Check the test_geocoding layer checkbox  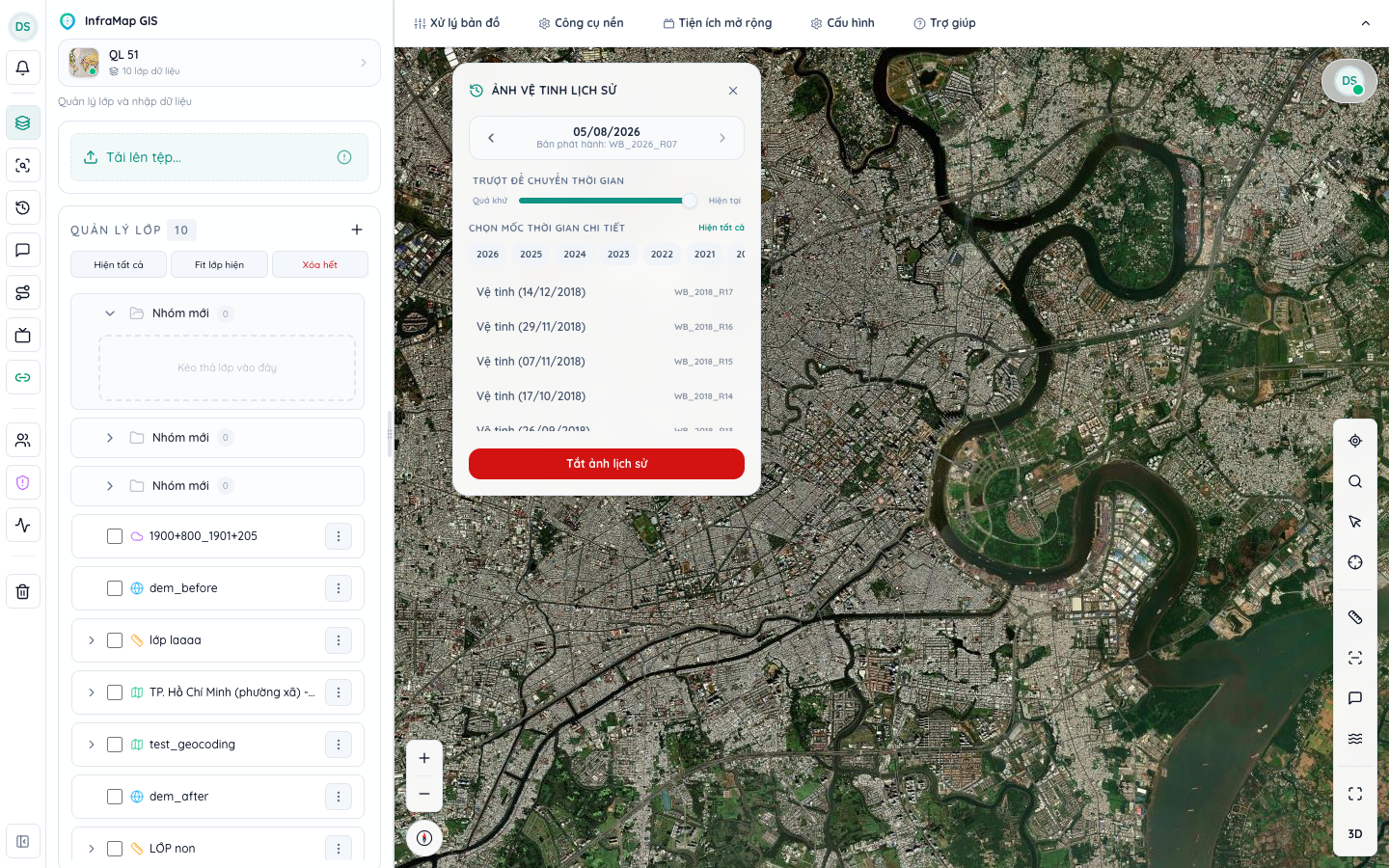click(115, 745)
